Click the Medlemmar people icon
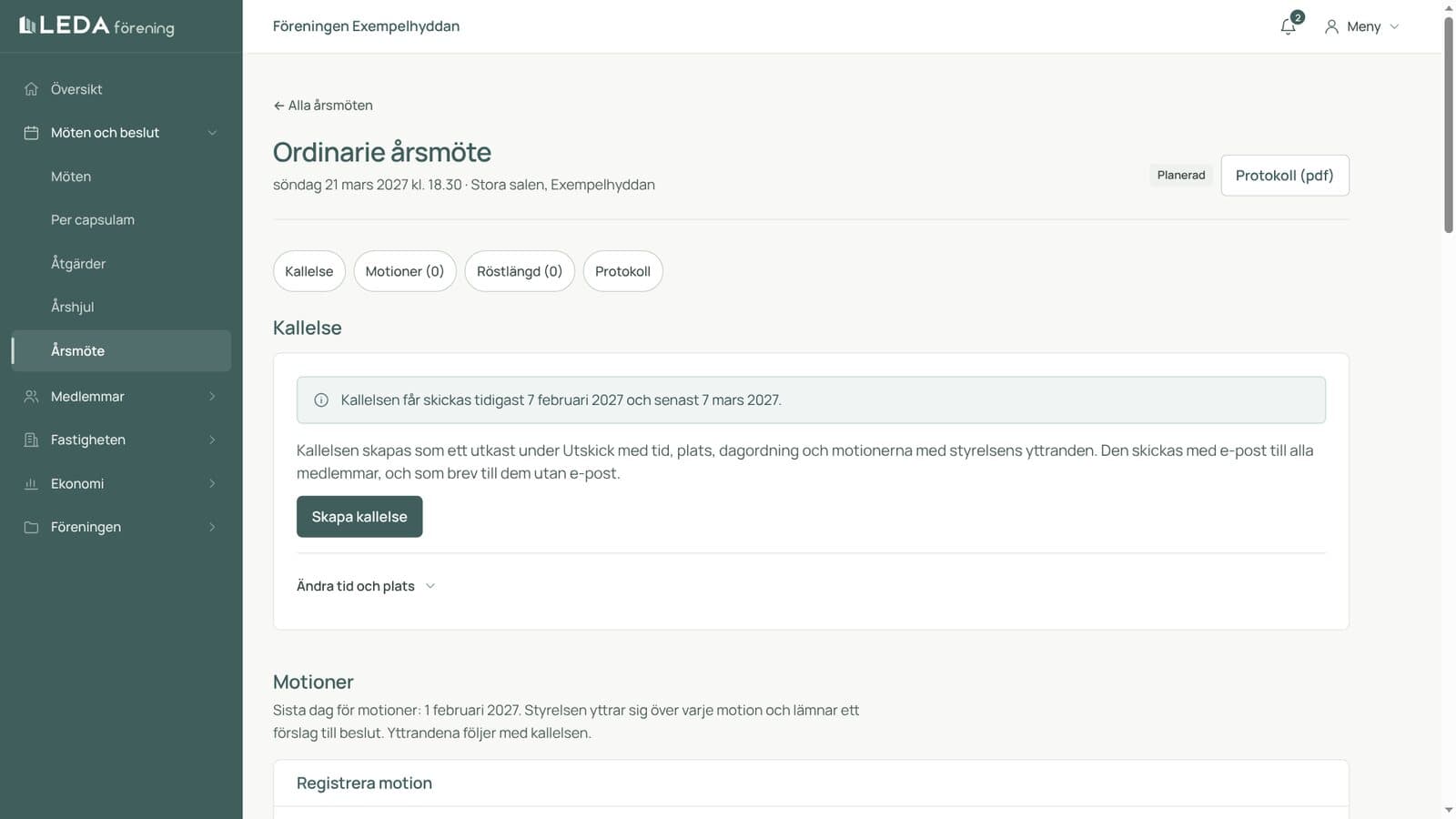The height and width of the screenshot is (819, 1456). (x=31, y=397)
